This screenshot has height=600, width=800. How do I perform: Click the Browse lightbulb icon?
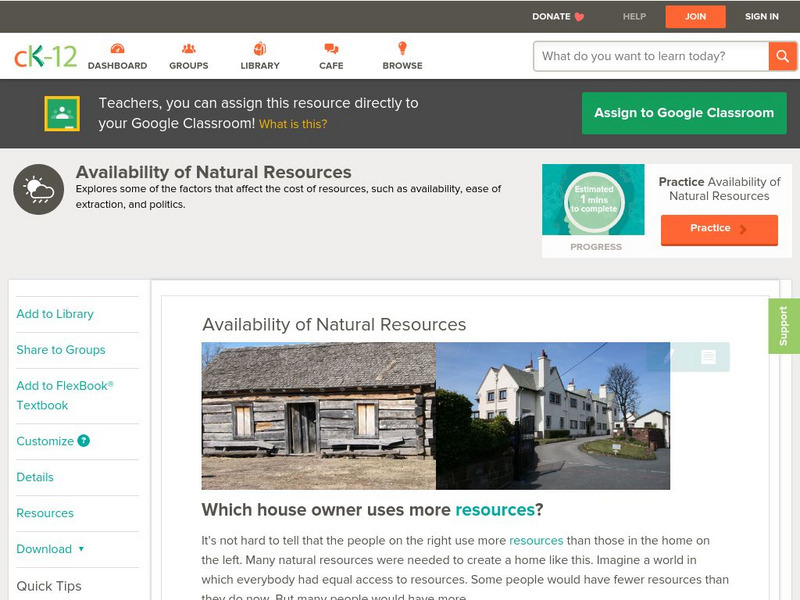(402, 49)
